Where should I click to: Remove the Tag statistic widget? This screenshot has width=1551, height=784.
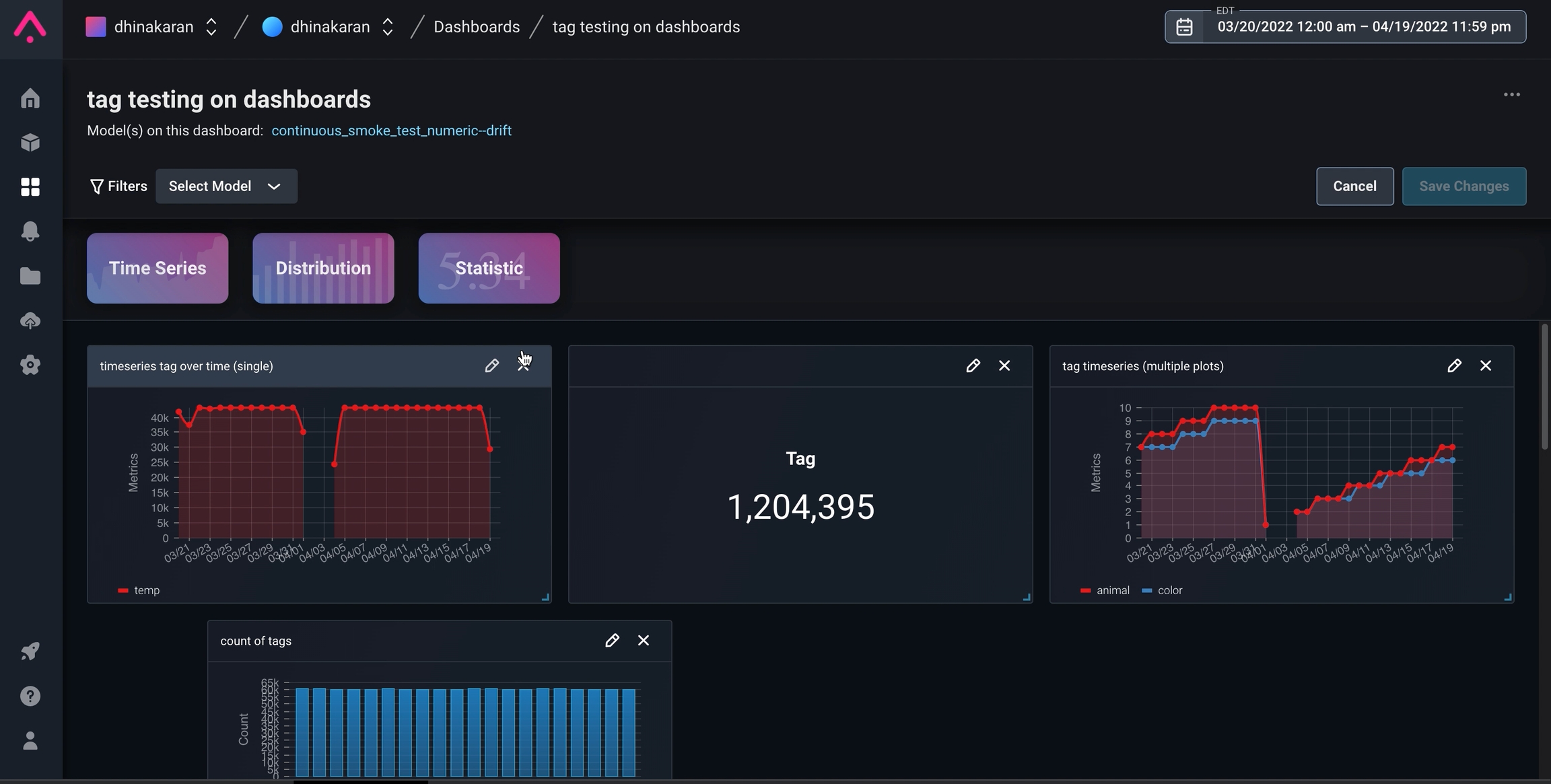[x=1004, y=365]
